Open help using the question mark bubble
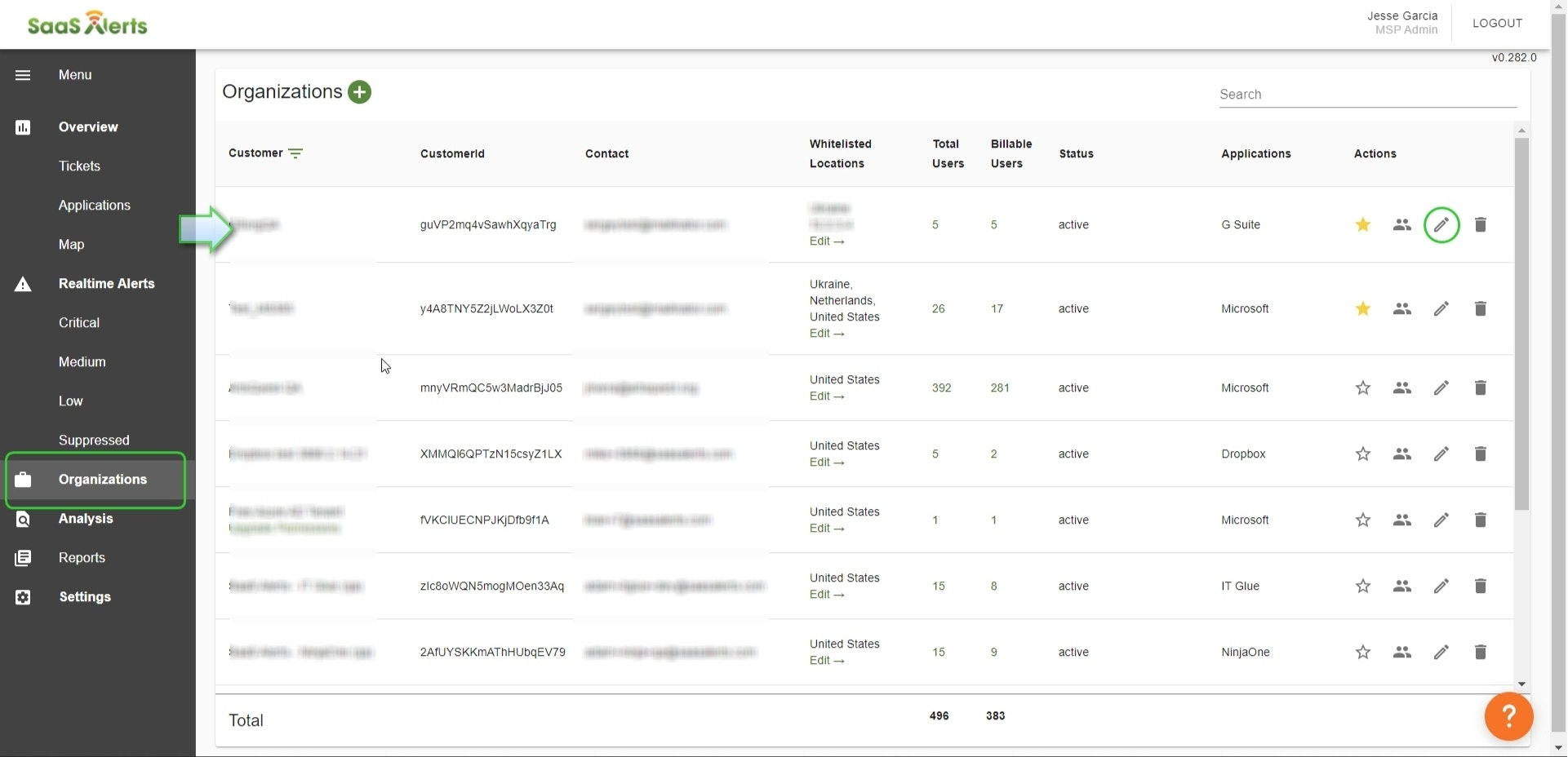Image resolution: width=1568 pixels, height=757 pixels. [x=1508, y=716]
